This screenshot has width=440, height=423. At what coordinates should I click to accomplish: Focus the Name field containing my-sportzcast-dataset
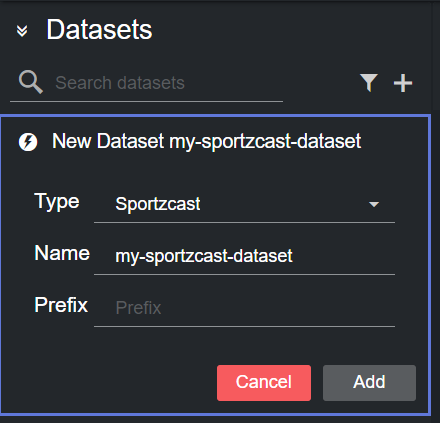[244, 256]
